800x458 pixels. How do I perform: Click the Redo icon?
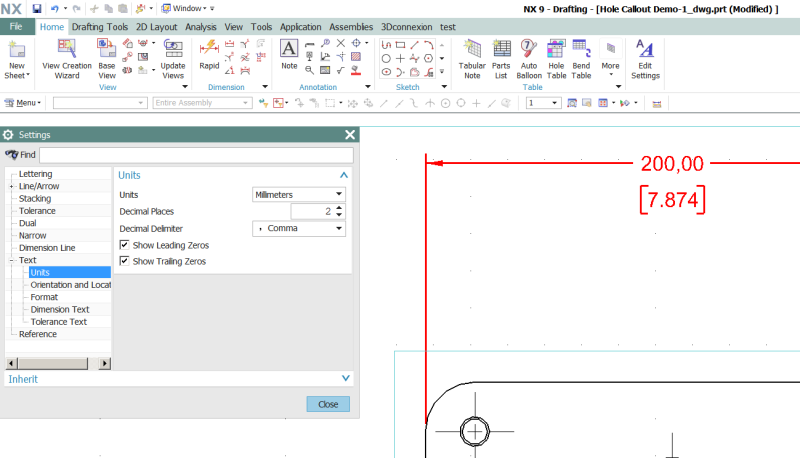click(x=77, y=9)
